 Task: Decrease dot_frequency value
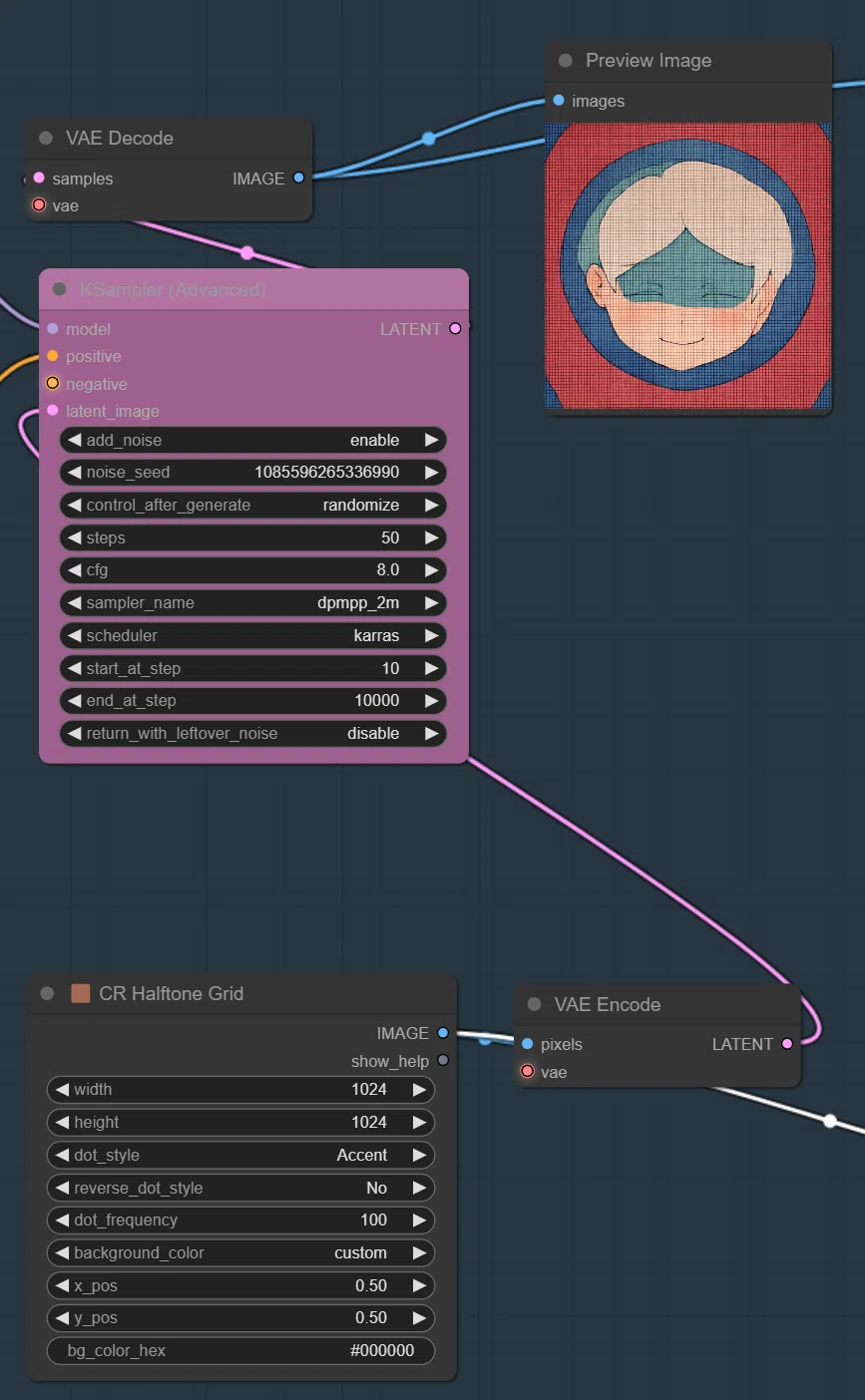pos(62,1220)
